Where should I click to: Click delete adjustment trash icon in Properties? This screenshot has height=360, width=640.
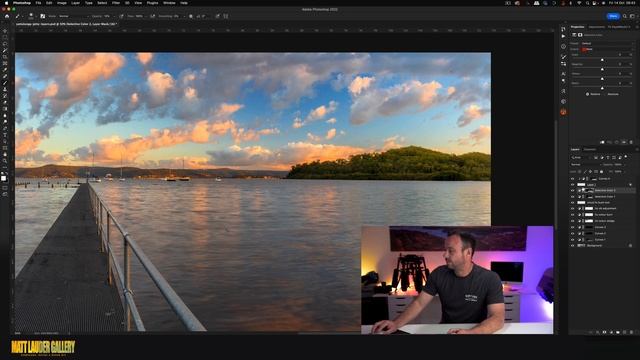(631, 142)
